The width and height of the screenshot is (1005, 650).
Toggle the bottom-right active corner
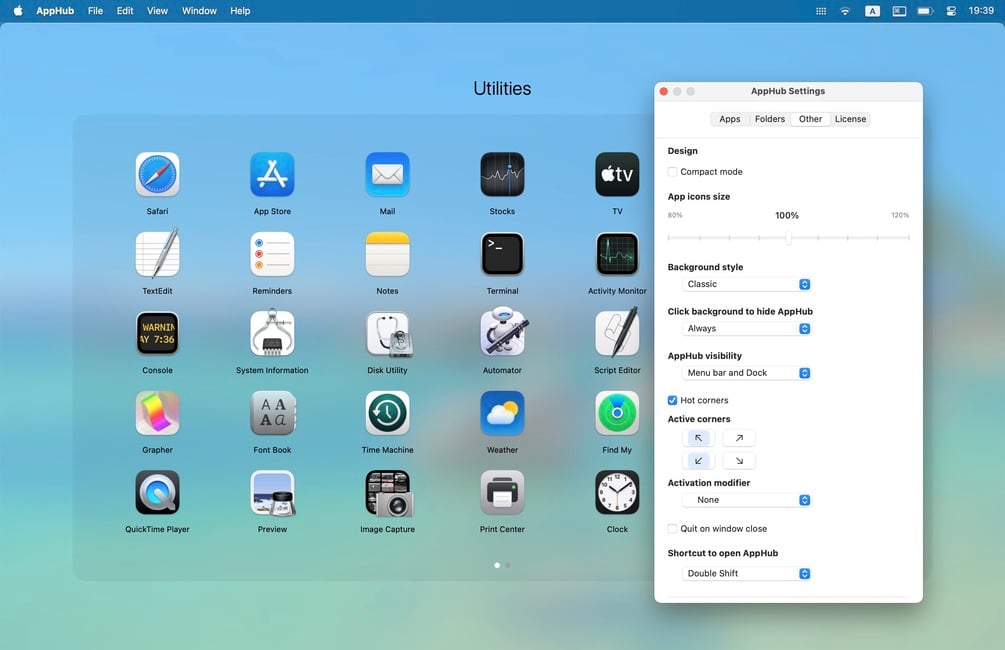coord(738,460)
